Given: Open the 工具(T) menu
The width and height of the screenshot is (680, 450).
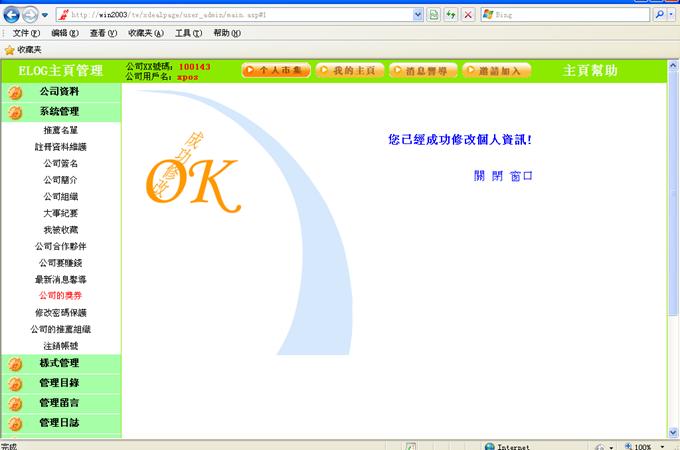Looking at the screenshot, I should (x=188, y=33).
